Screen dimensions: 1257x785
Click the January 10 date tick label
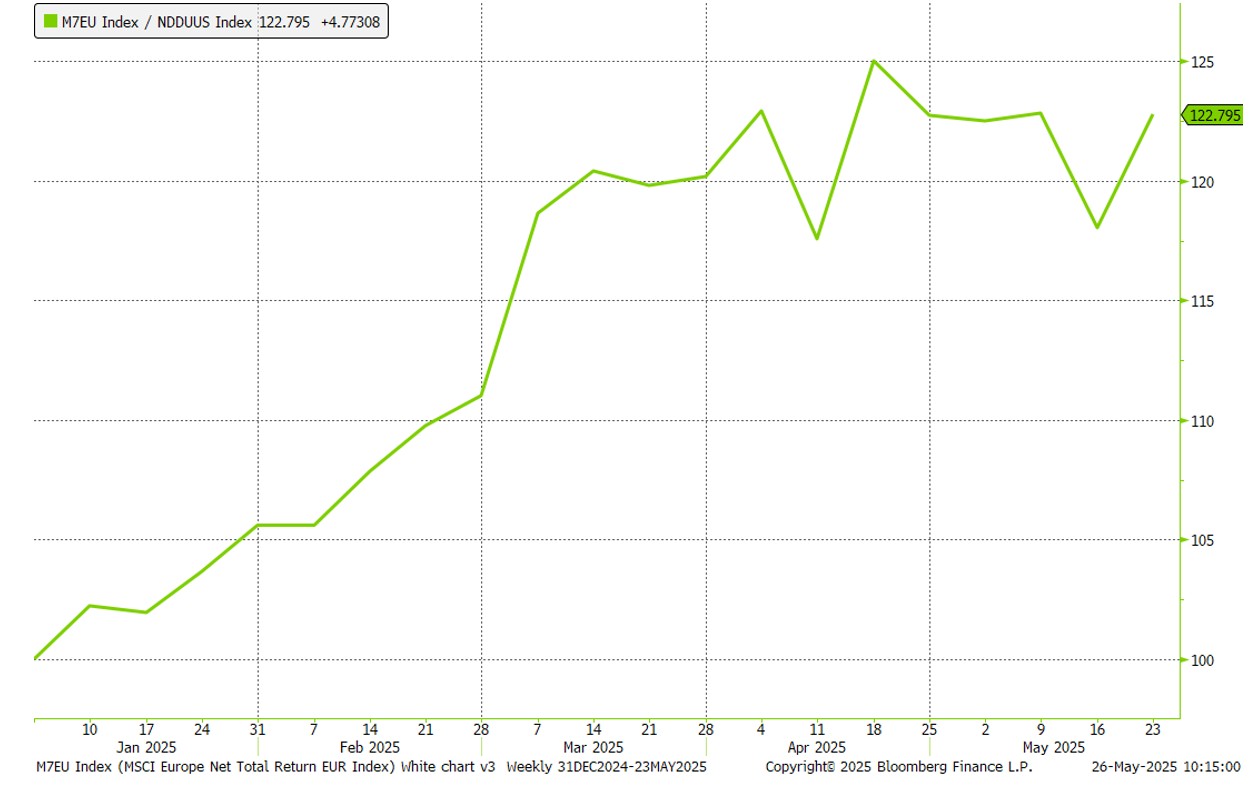pyautogui.click(x=90, y=729)
